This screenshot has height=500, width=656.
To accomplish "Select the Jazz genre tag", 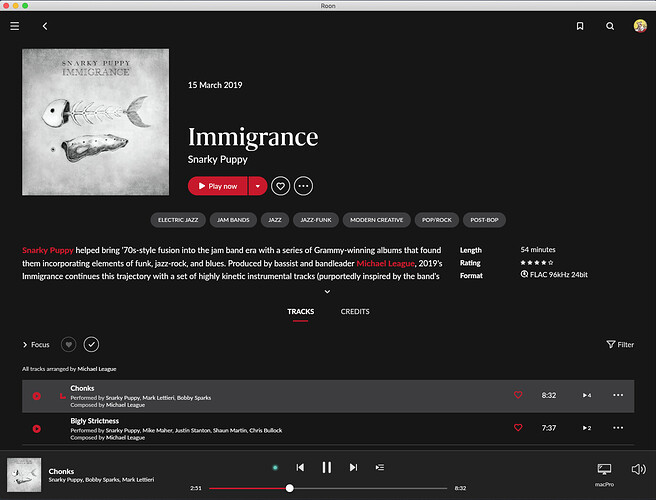I will pos(275,220).
